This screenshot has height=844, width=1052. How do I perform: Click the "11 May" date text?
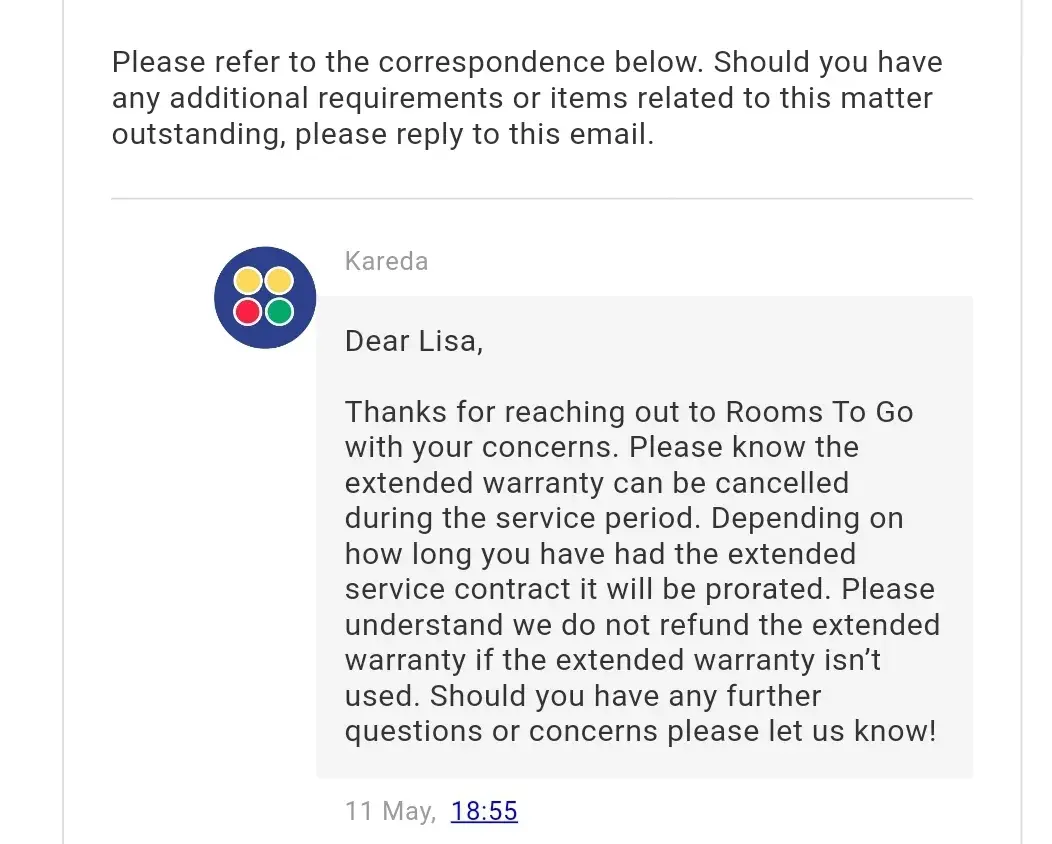(390, 810)
